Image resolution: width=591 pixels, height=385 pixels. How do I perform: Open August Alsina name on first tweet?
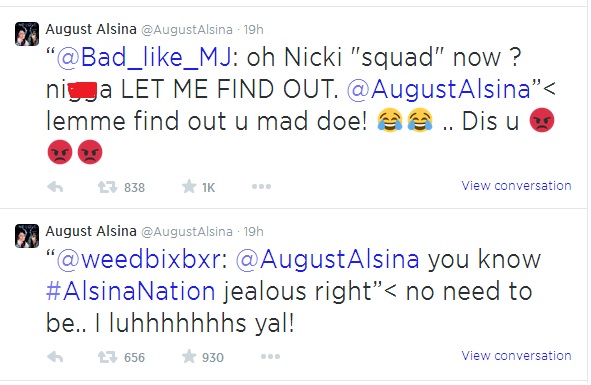[91, 29]
